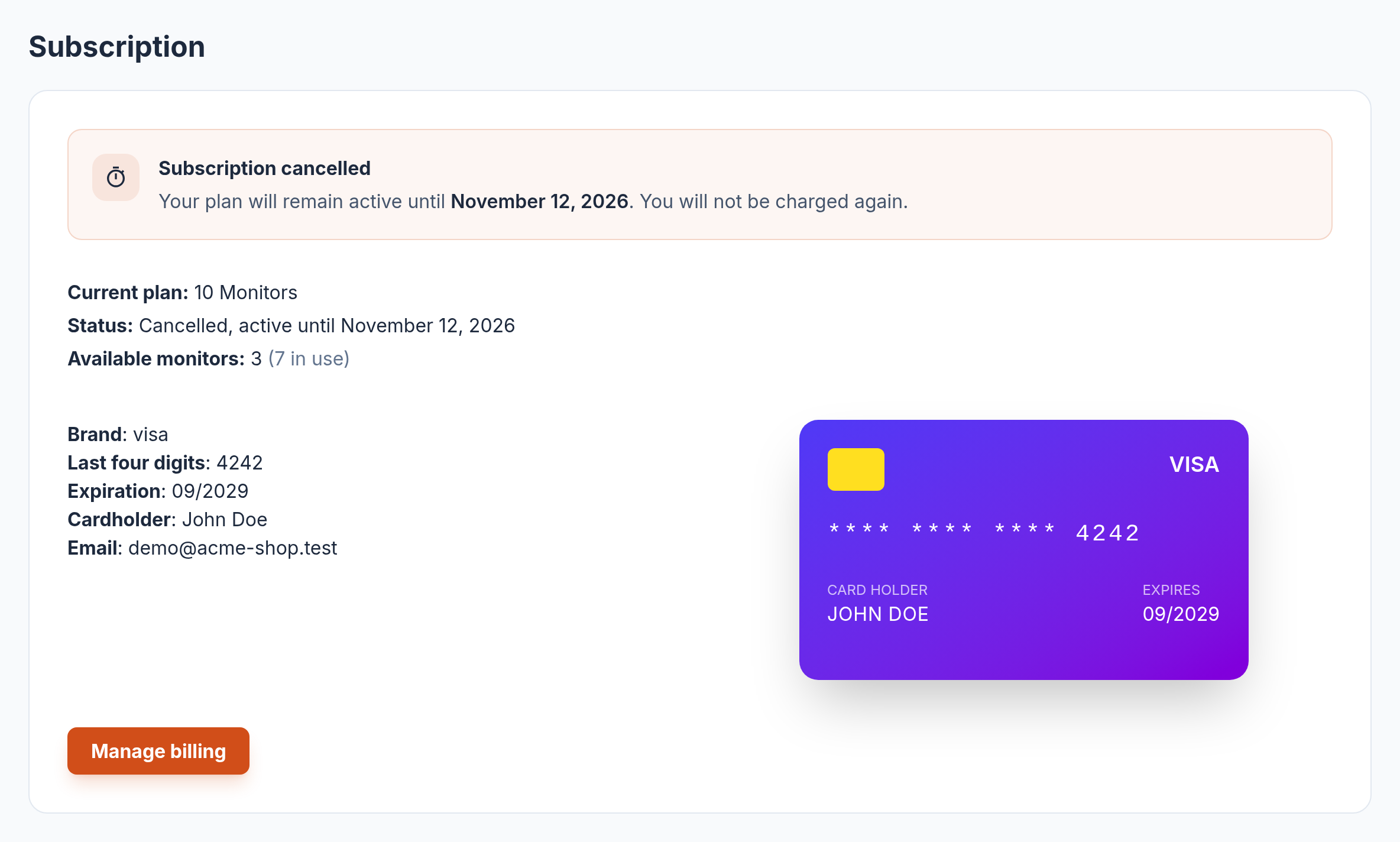Viewport: 1400px width, 842px height.
Task: Click JOHN DOE on the card graphic
Action: pyautogui.click(x=877, y=614)
